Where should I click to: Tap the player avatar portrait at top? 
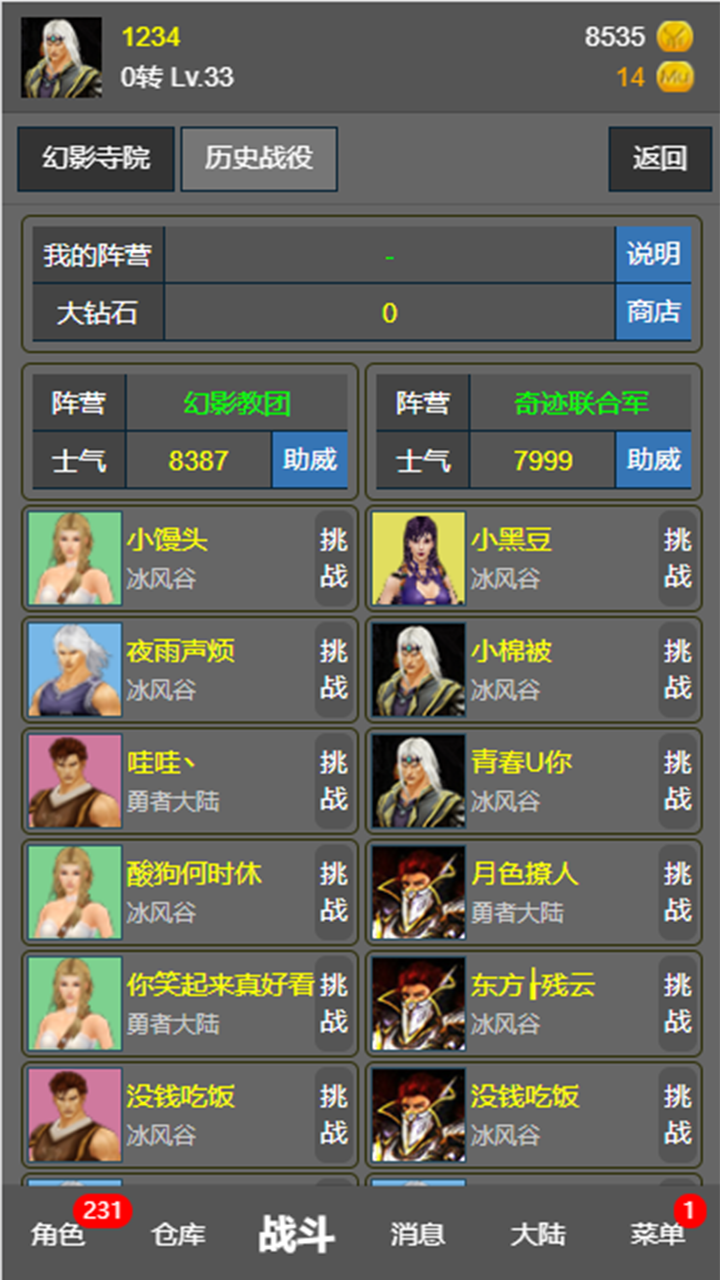(x=62, y=58)
